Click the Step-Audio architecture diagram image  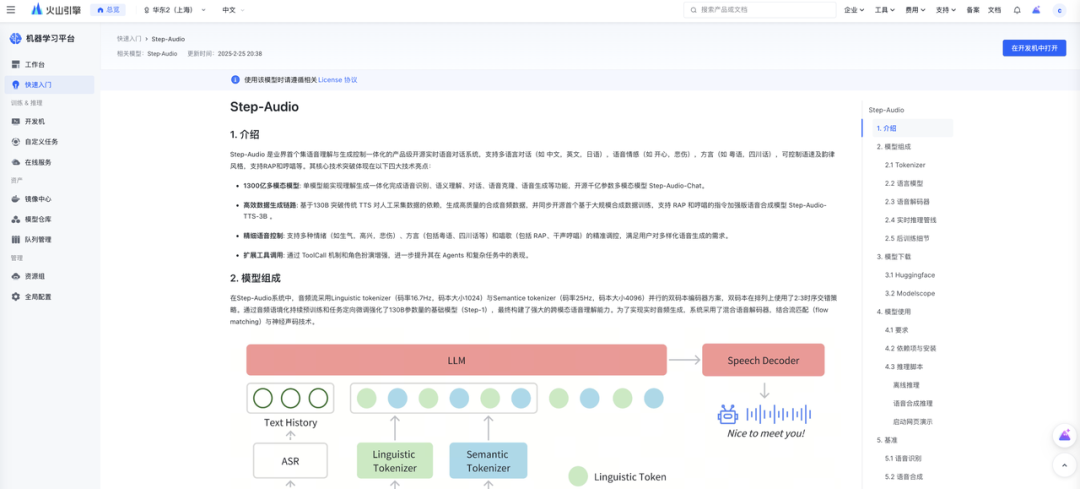[535, 415]
